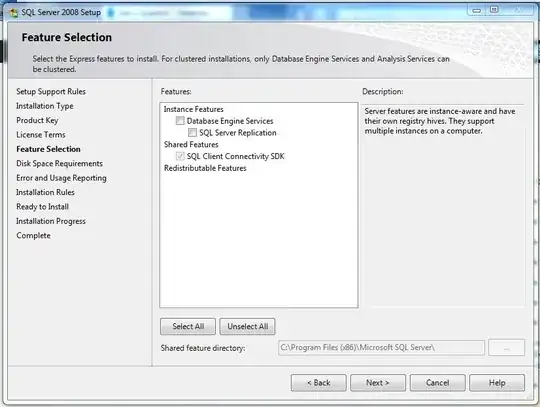Open Help for Feature Selection

coord(497,383)
